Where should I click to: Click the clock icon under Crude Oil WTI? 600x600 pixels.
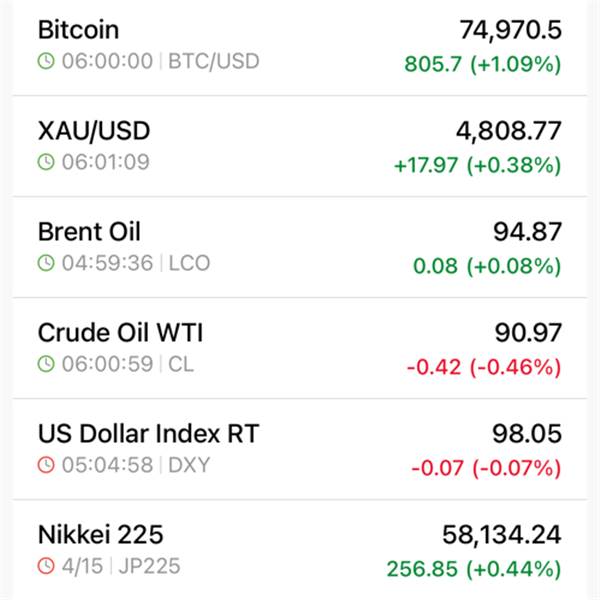click(46, 364)
